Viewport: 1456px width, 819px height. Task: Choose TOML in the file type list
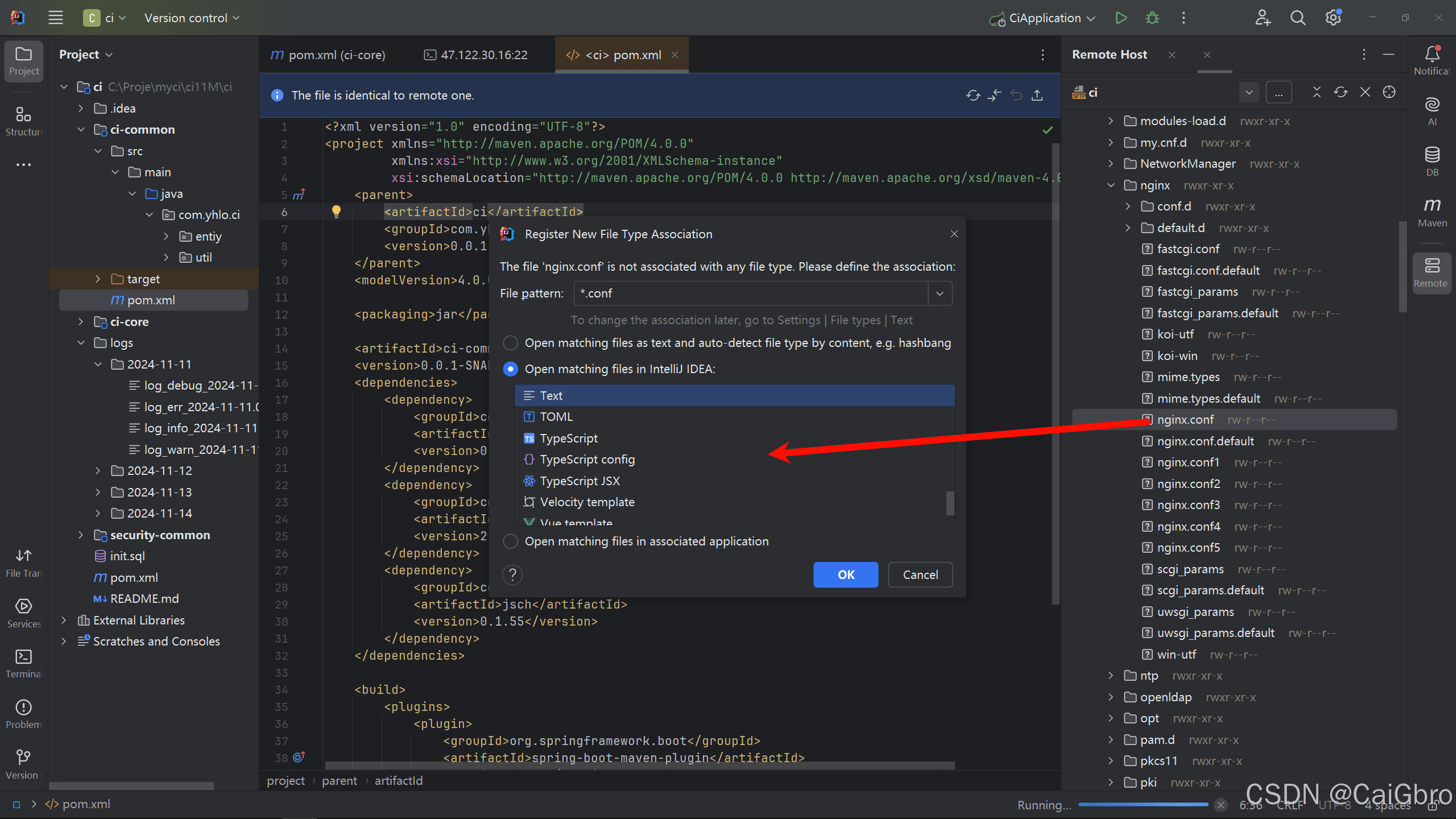[735, 417]
